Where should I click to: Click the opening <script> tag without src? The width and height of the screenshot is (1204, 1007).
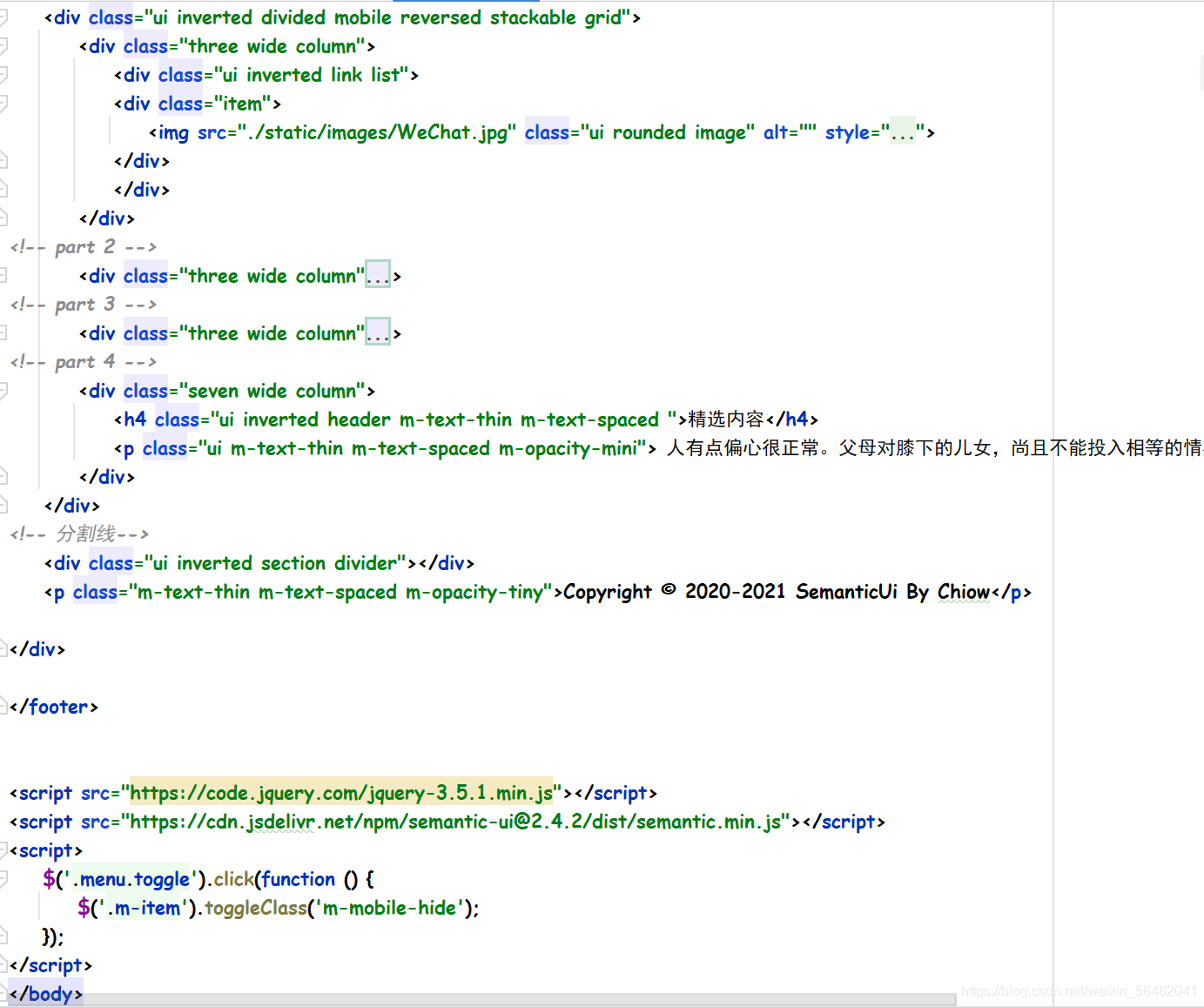click(x=46, y=850)
